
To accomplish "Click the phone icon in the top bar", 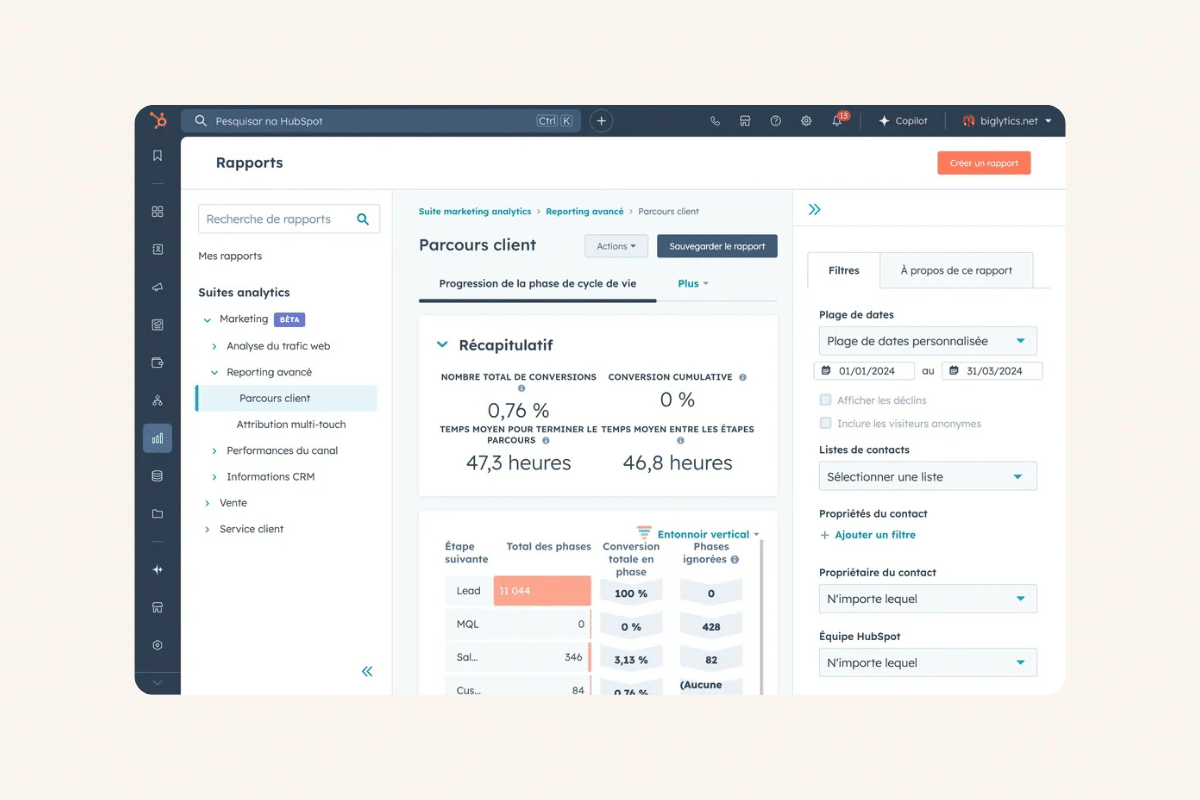I will point(714,120).
